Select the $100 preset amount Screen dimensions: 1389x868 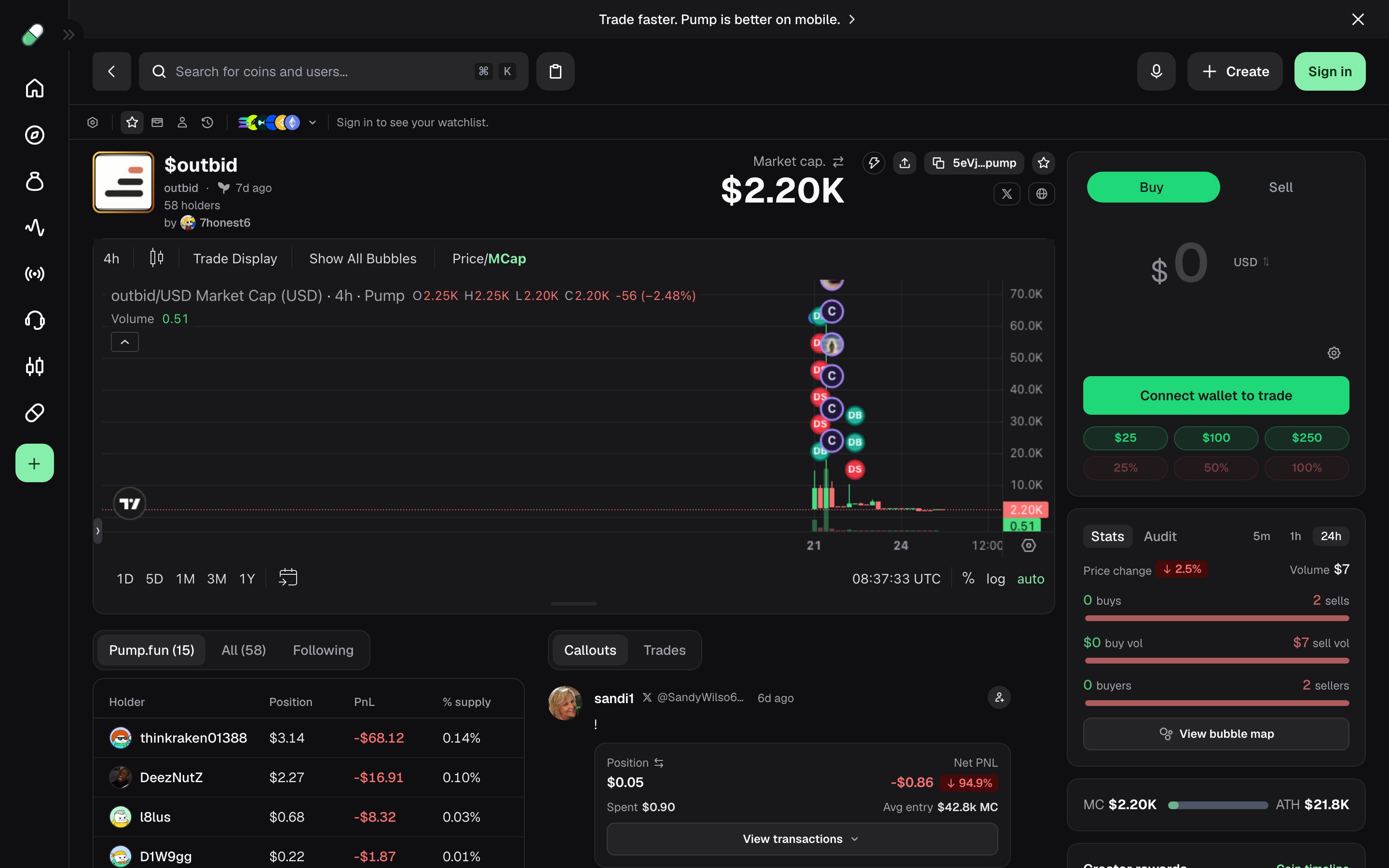coord(1216,438)
